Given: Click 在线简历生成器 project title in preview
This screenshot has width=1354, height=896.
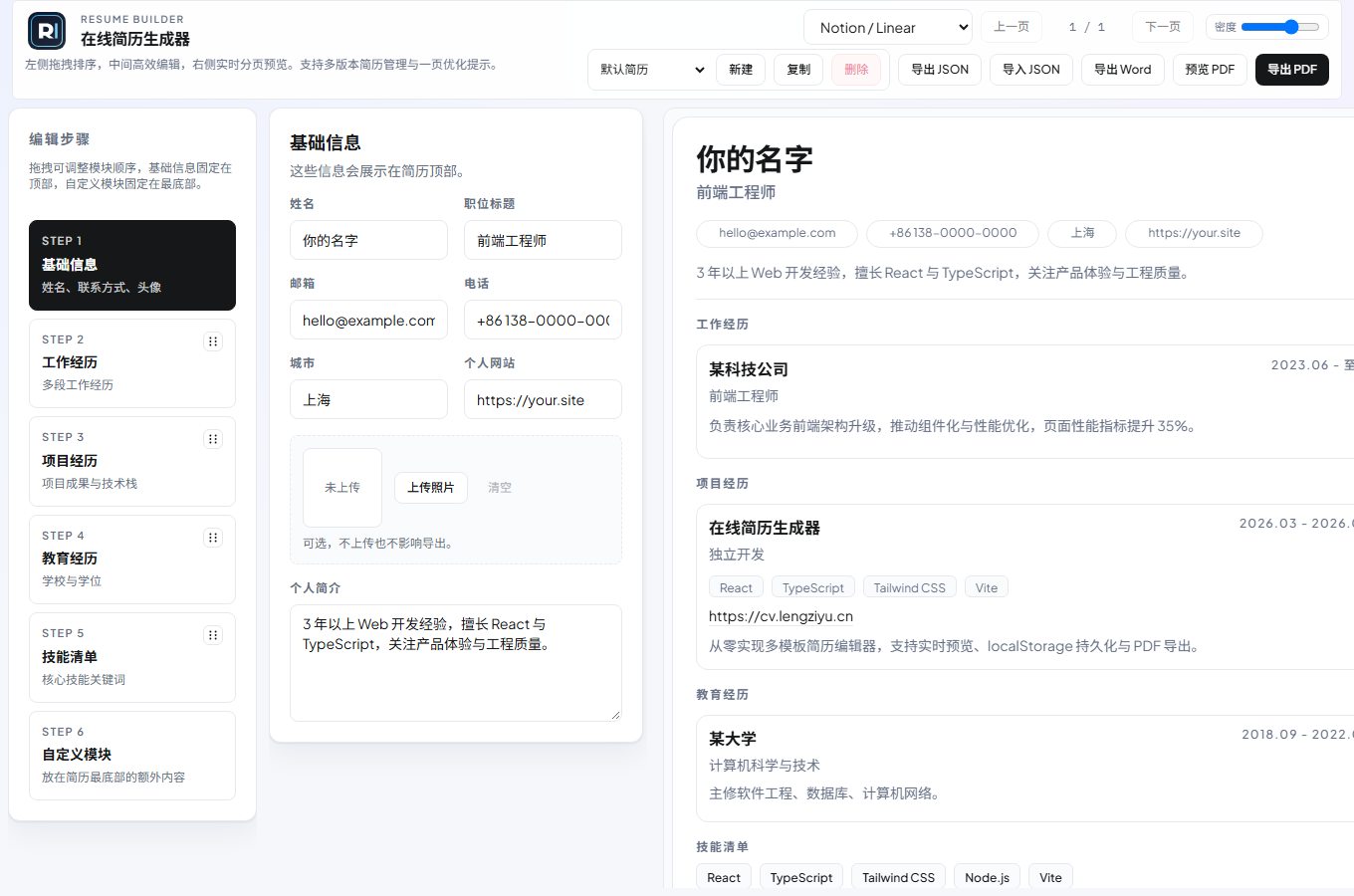Looking at the screenshot, I should 765,528.
